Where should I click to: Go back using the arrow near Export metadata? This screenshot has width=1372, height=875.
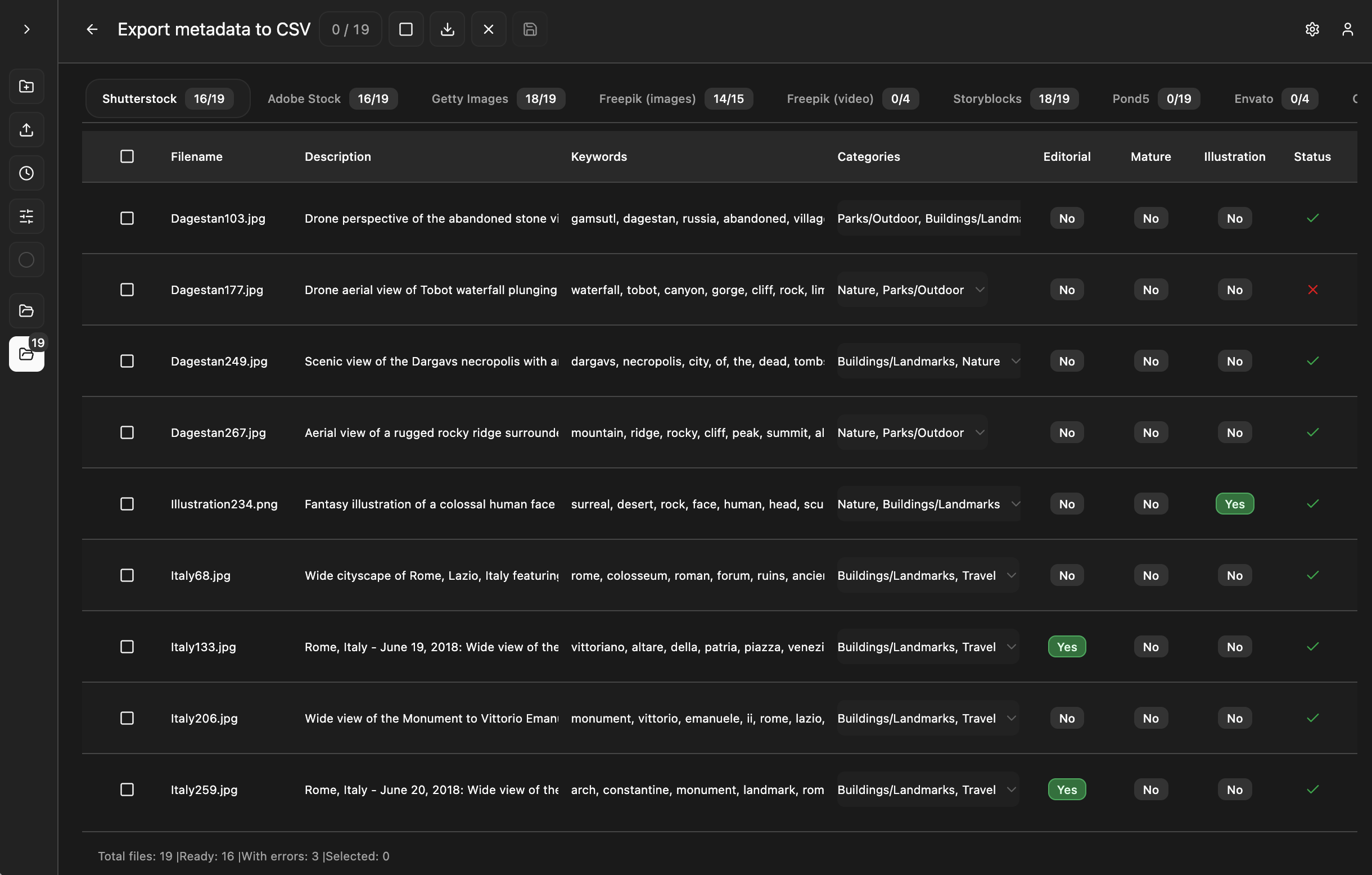point(92,29)
